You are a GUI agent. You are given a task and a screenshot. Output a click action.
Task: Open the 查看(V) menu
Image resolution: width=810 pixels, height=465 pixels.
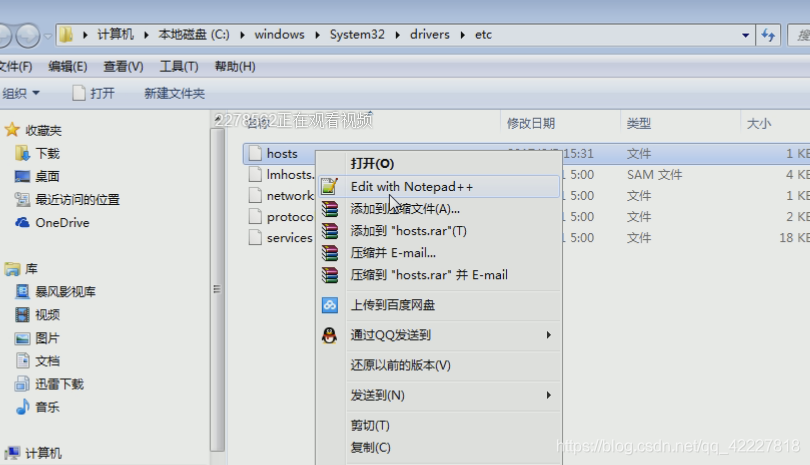pyautogui.click(x=123, y=66)
